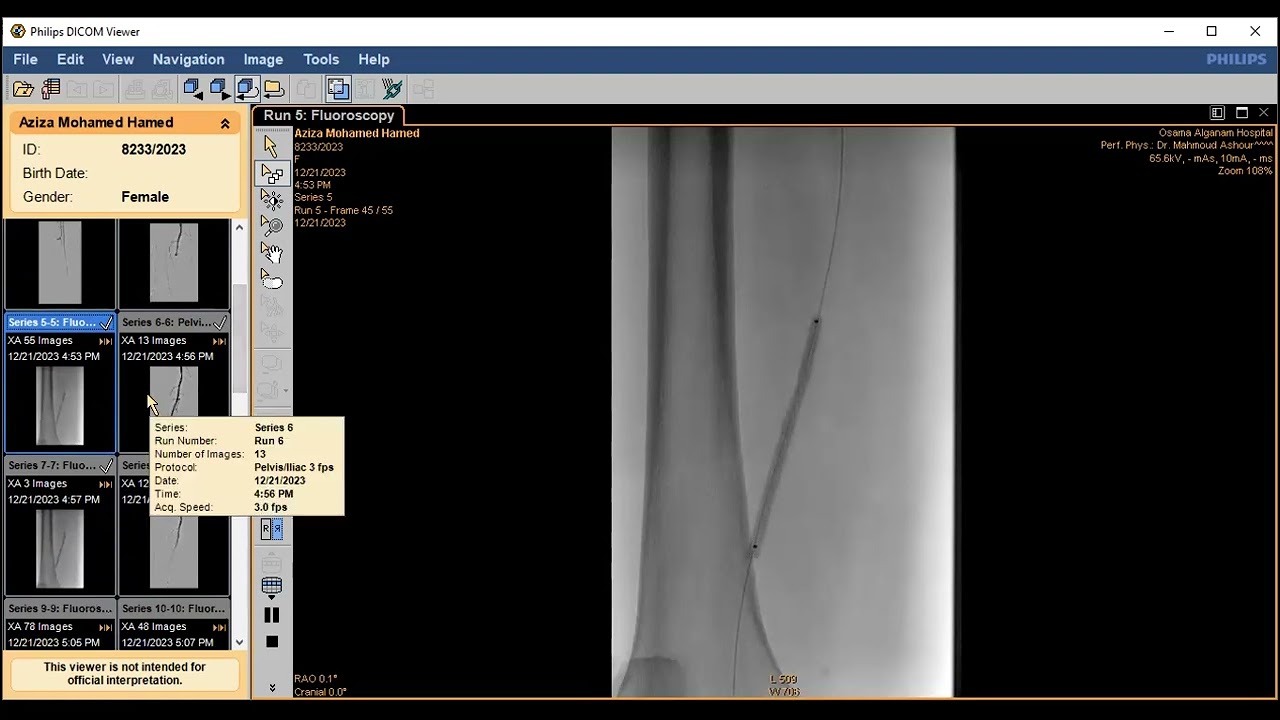Open the Image menu

263,59
